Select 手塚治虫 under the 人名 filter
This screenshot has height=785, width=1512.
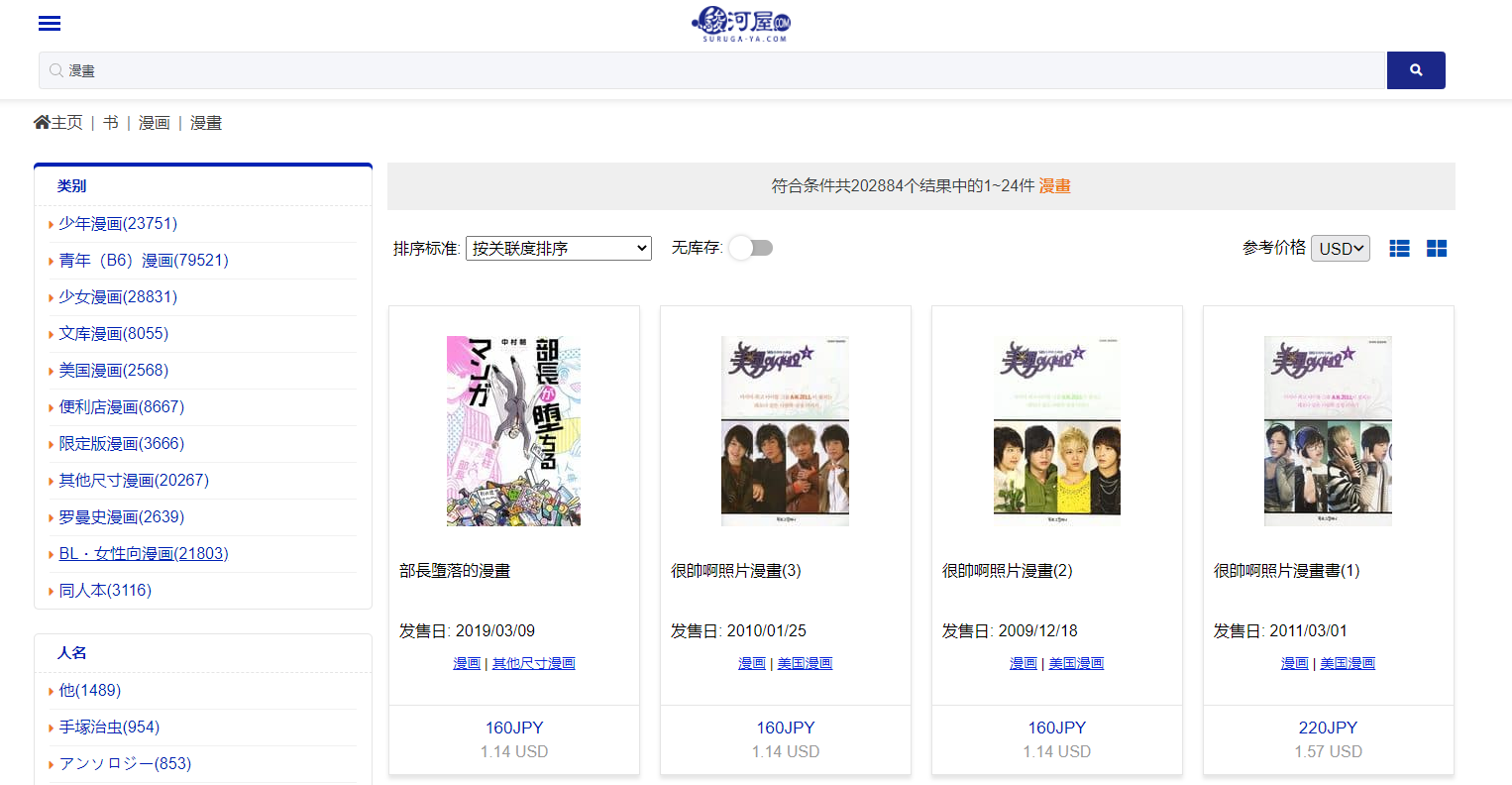(109, 728)
